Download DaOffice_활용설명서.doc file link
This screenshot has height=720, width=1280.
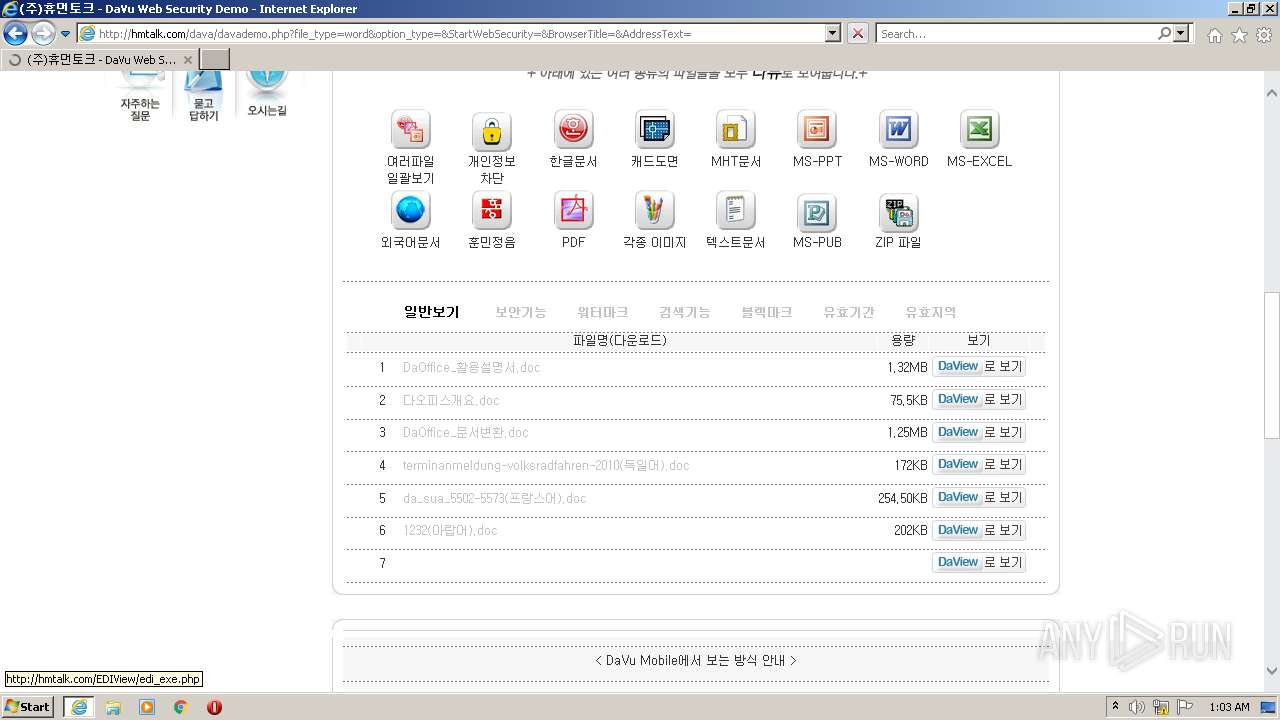(471, 367)
